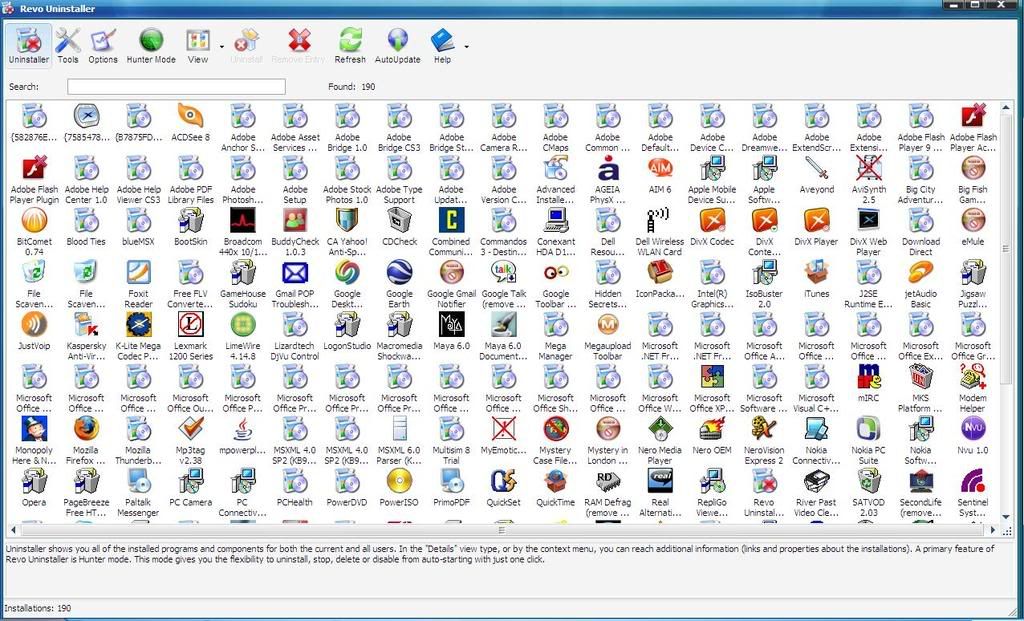Expand the Help dropdown arrow

pos(466,46)
